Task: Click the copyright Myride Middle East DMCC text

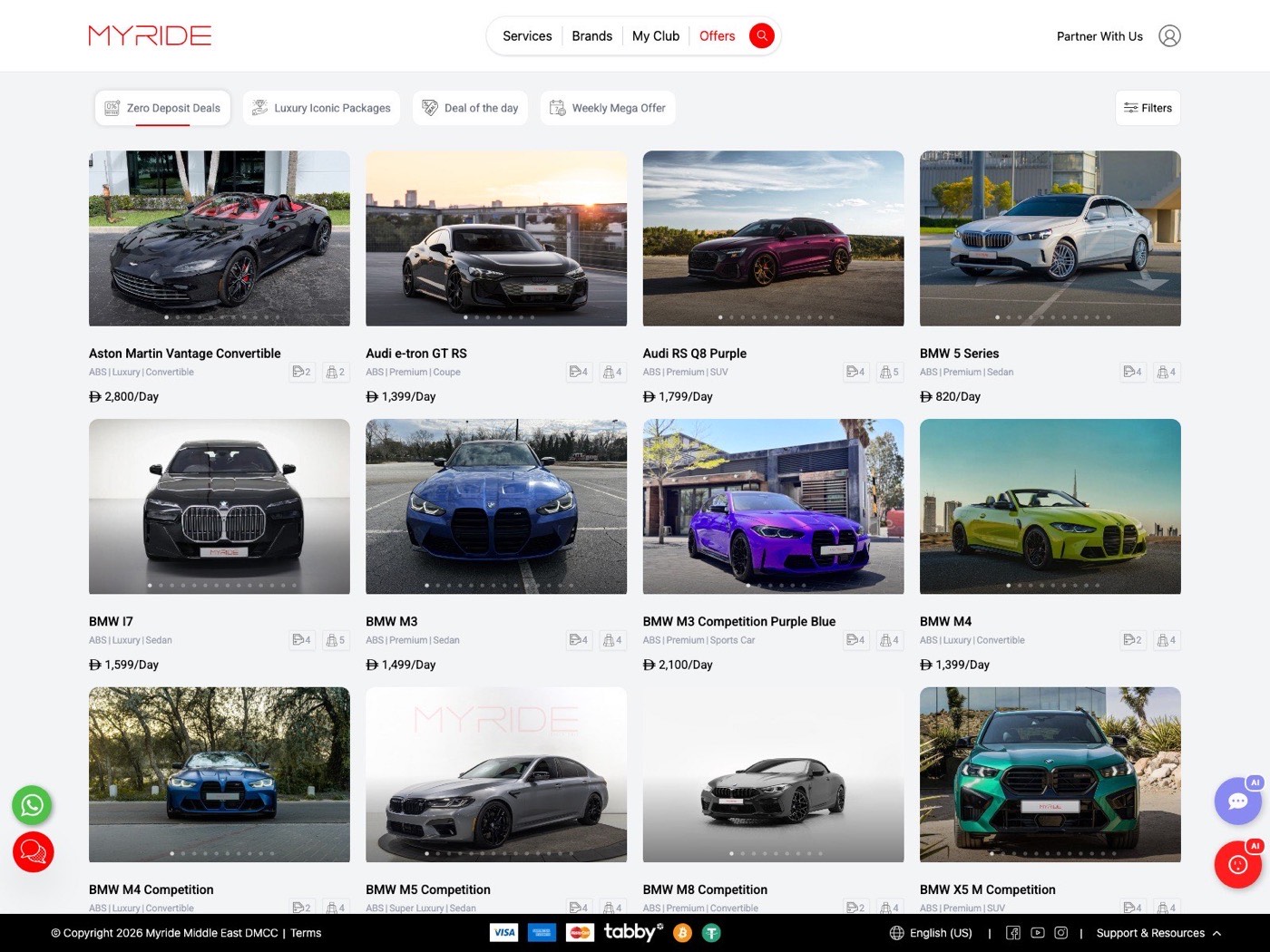Action: 164,933
